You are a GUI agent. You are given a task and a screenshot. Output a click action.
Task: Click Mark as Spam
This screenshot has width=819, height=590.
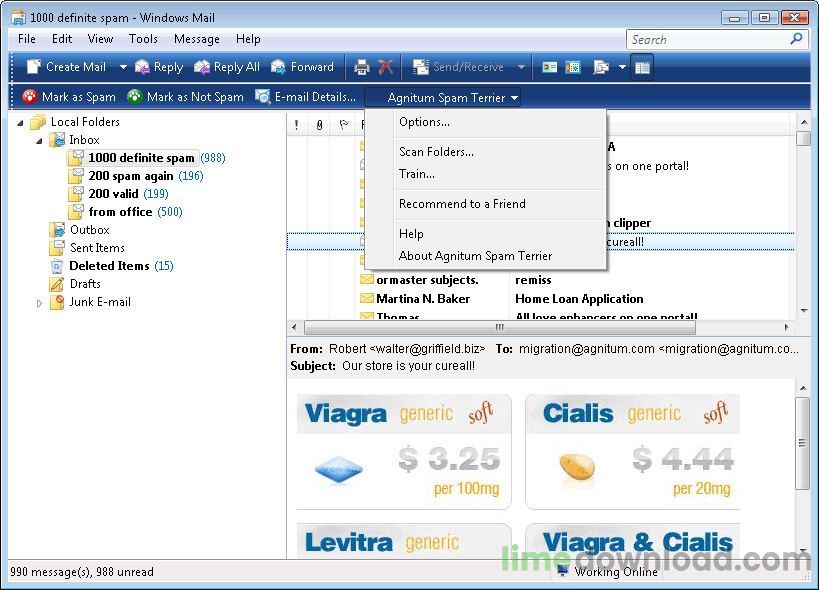(x=68, y=97)
